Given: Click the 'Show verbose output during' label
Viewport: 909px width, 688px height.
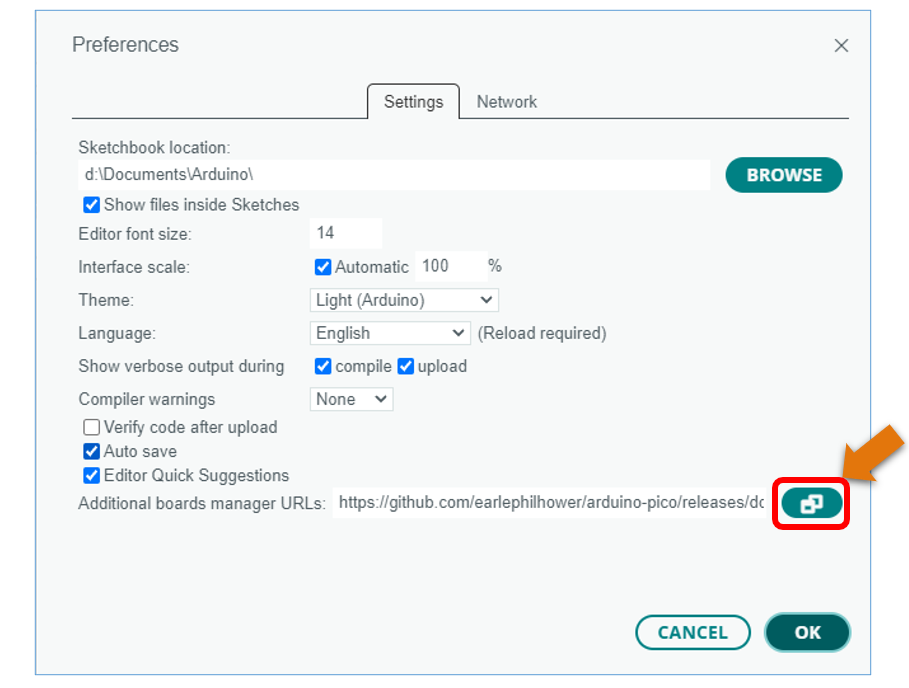Looking at the screenshot, I should [181, 366].
